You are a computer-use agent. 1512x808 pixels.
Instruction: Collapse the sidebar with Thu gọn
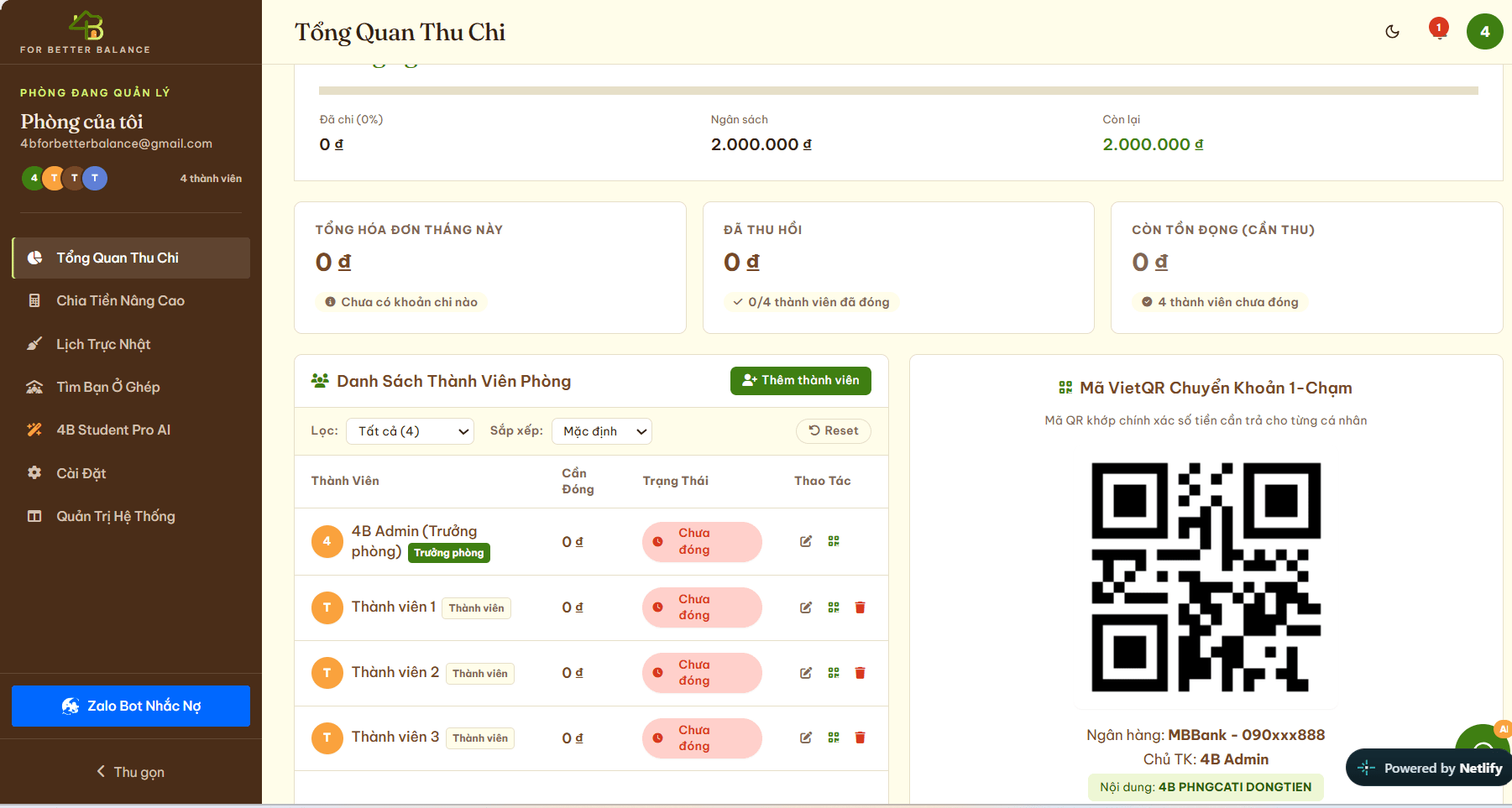pyautogui.click(x=131, y=772)
